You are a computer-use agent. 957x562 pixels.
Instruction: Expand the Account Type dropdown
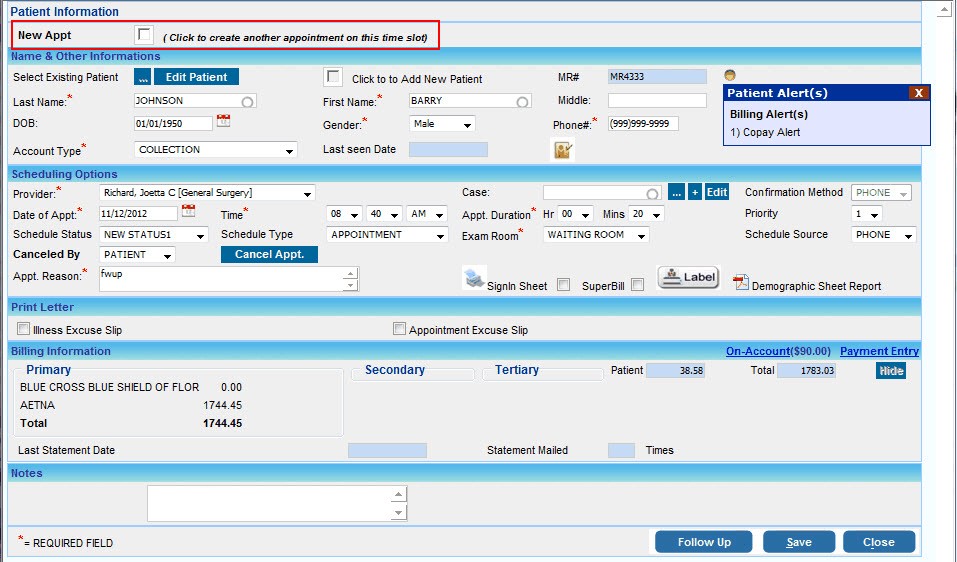[216, 150]
